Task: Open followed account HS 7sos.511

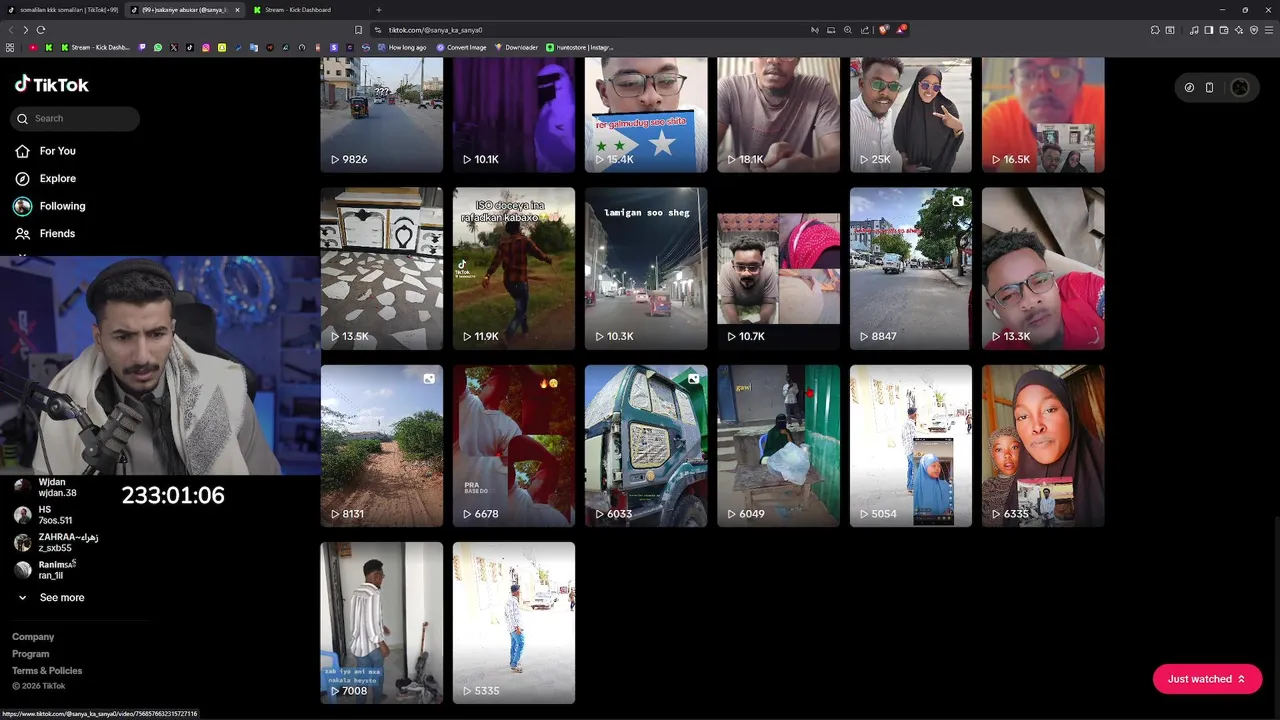Action: pos(55,515)
